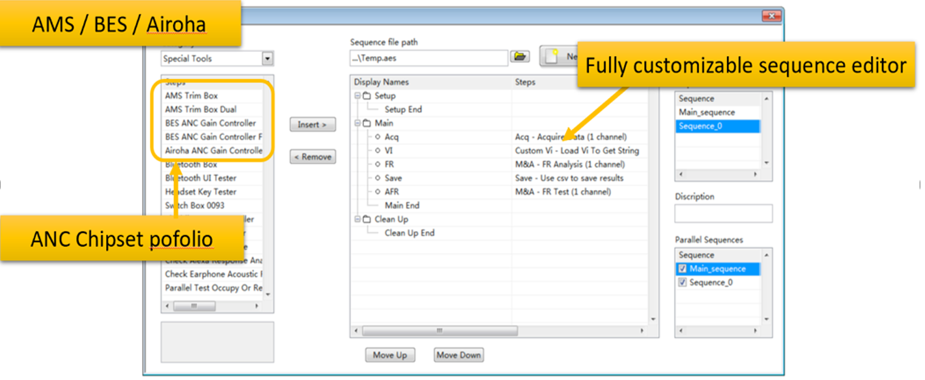
Task: Select the Clean Up End row
Action: (x=409, y=233)
